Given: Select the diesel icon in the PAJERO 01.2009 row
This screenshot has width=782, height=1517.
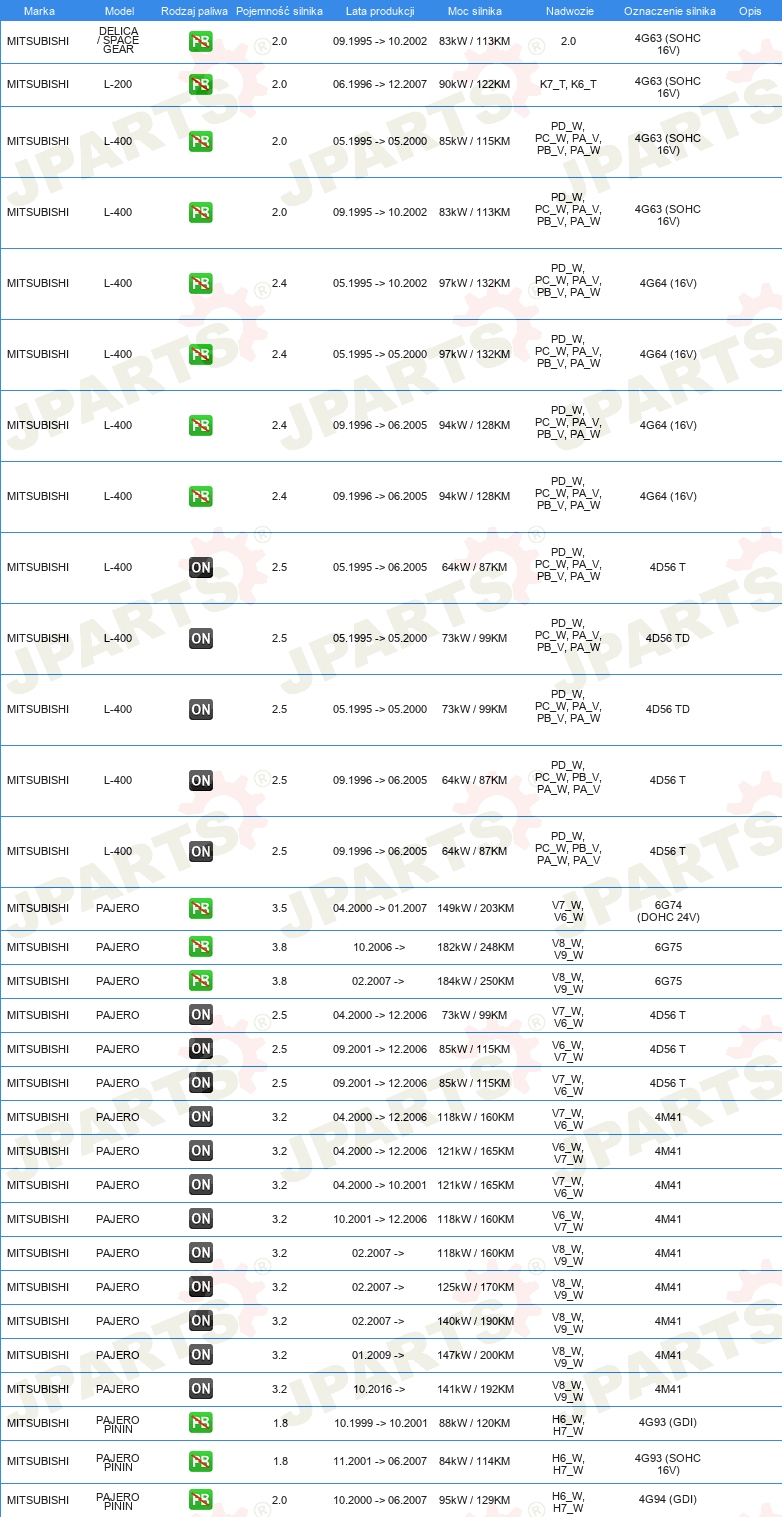Looking at the screenshot, I should (x=200, y=1354).
